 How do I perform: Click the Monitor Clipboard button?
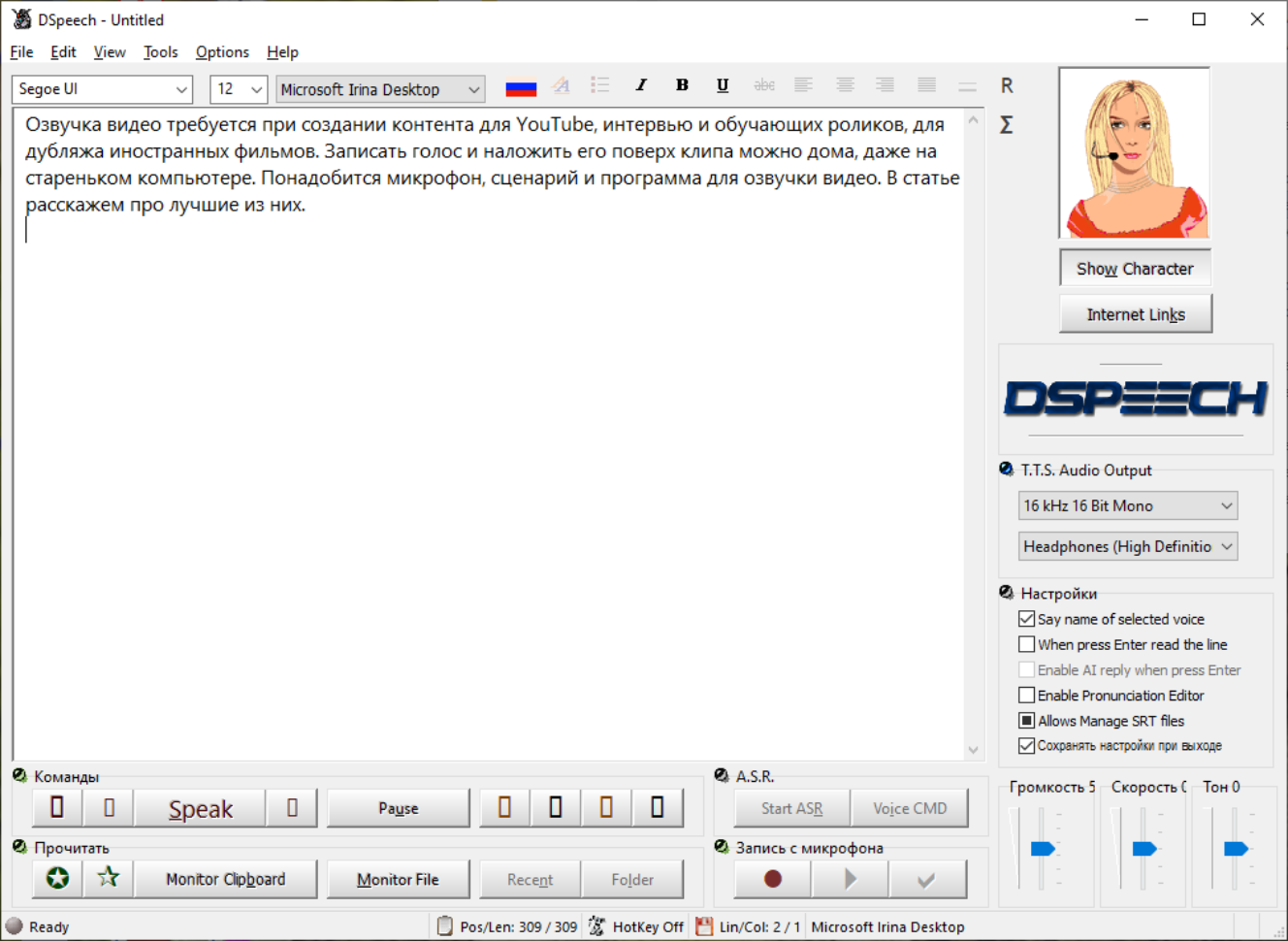[225, 879]
